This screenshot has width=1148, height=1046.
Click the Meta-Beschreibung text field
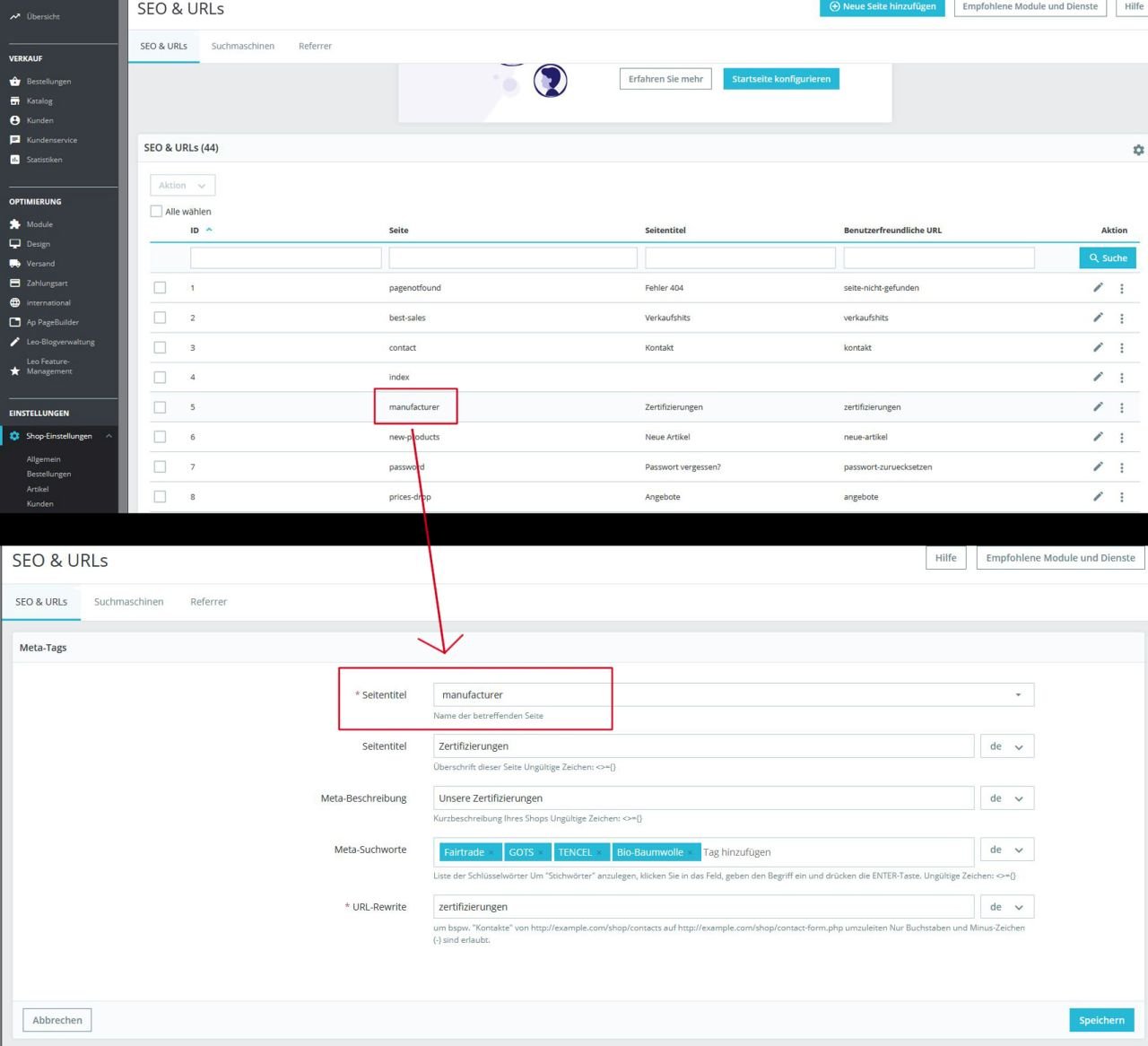704,798
